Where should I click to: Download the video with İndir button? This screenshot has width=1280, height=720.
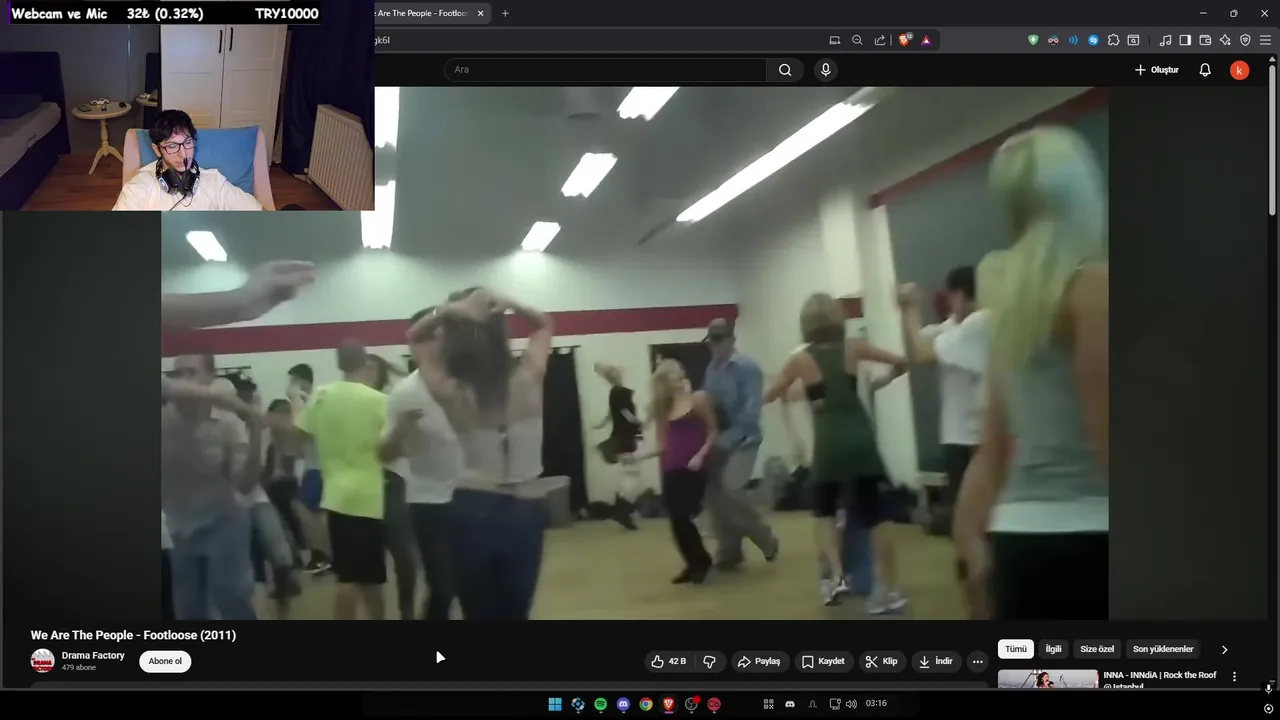(936, 661)
